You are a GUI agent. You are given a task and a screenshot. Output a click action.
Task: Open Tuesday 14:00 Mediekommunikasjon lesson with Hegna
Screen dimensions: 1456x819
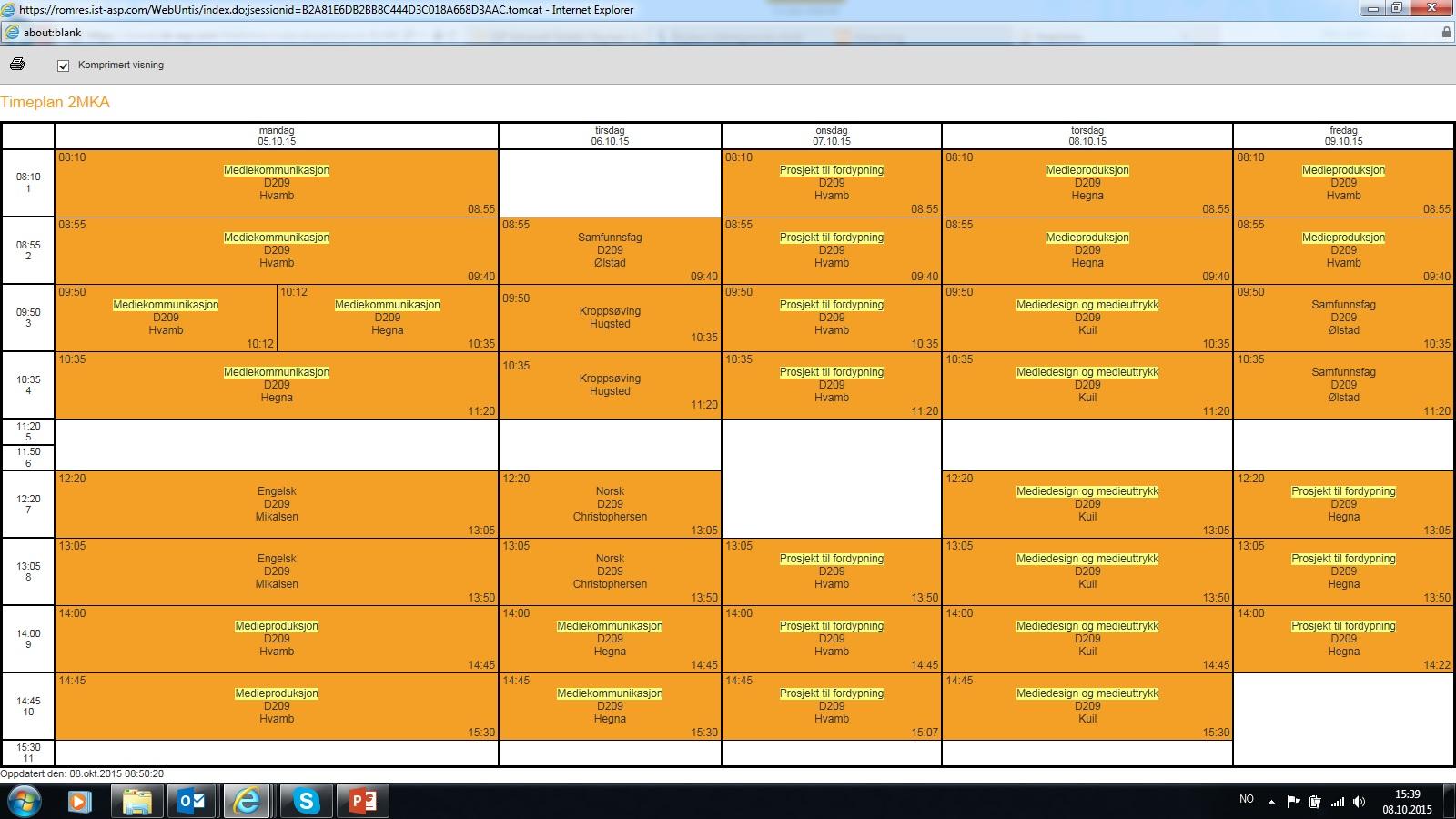click(x=610, y=639)
